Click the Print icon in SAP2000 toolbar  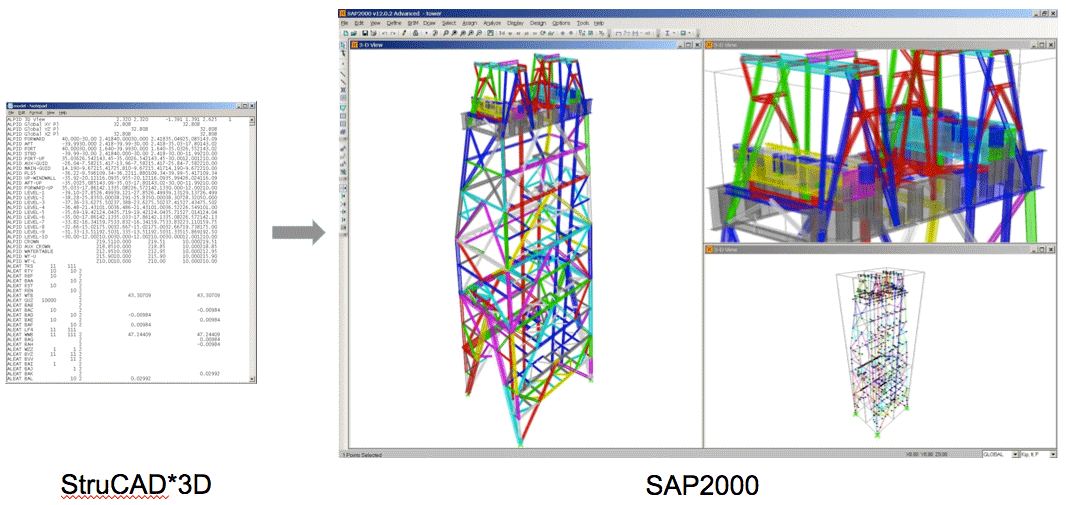(x=373, y=33)
